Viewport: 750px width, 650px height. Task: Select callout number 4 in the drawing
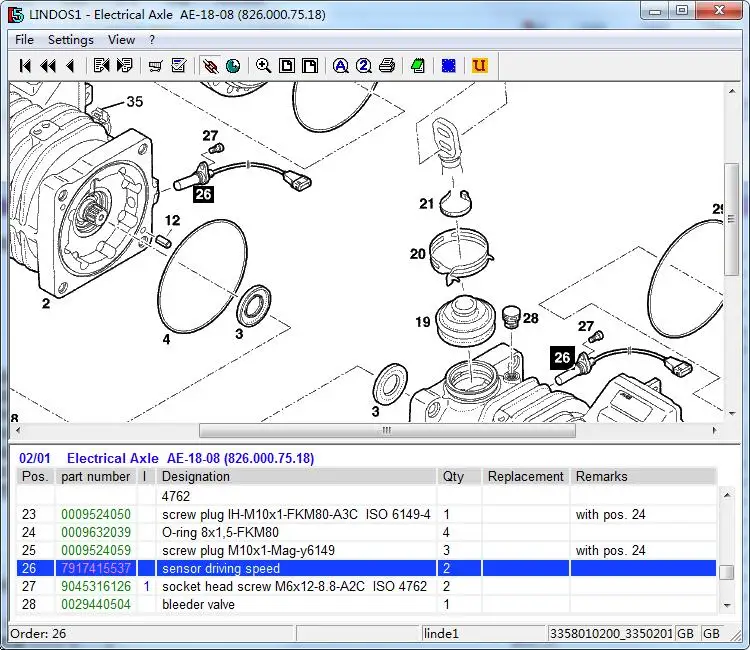166,339
